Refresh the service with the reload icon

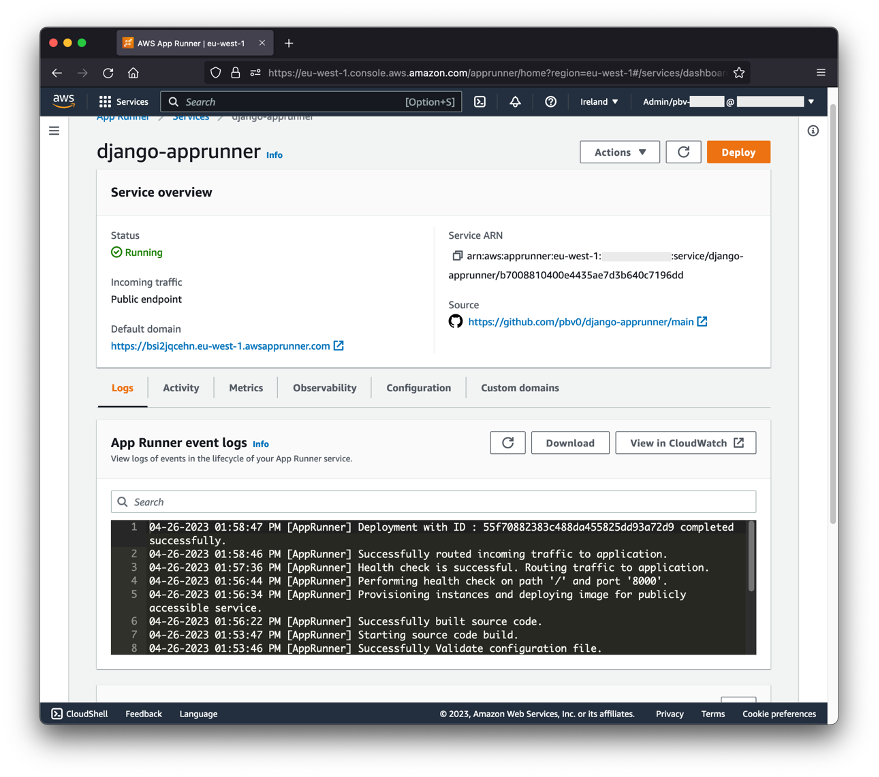(682, 152)
